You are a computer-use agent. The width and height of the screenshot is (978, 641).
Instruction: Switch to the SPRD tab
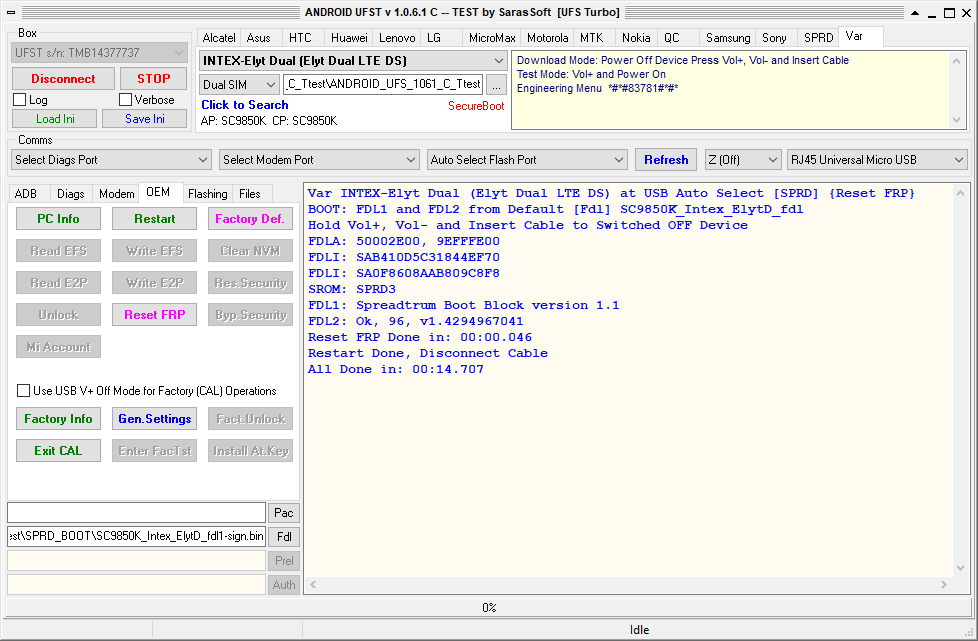[x=818, y=38]
